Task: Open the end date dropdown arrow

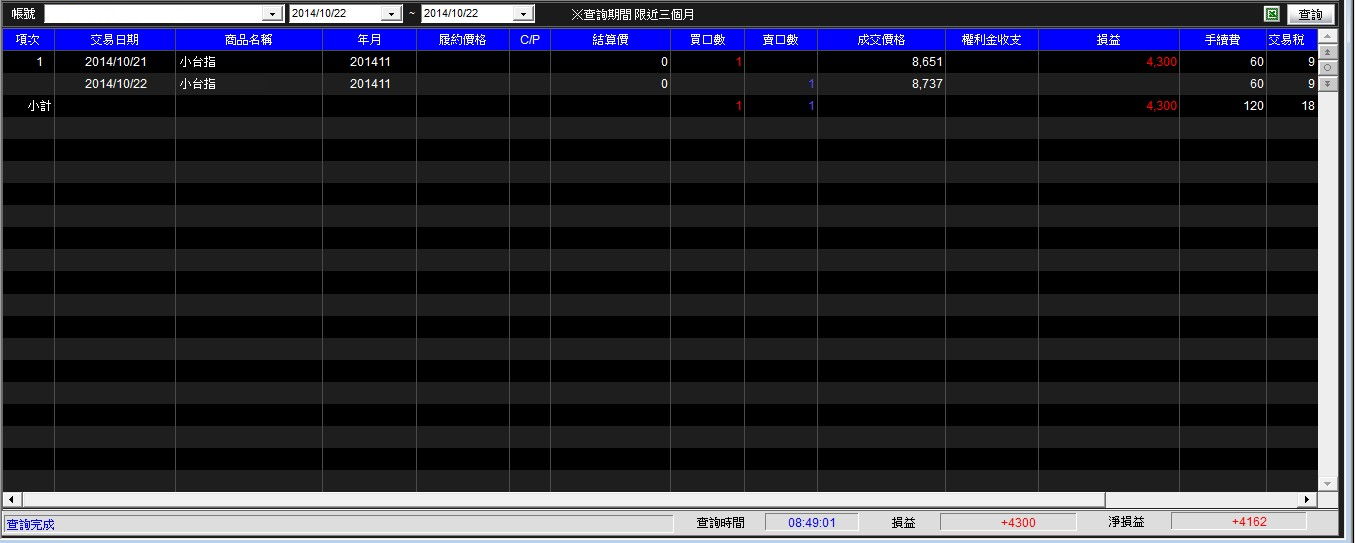Action: [524, 14]
